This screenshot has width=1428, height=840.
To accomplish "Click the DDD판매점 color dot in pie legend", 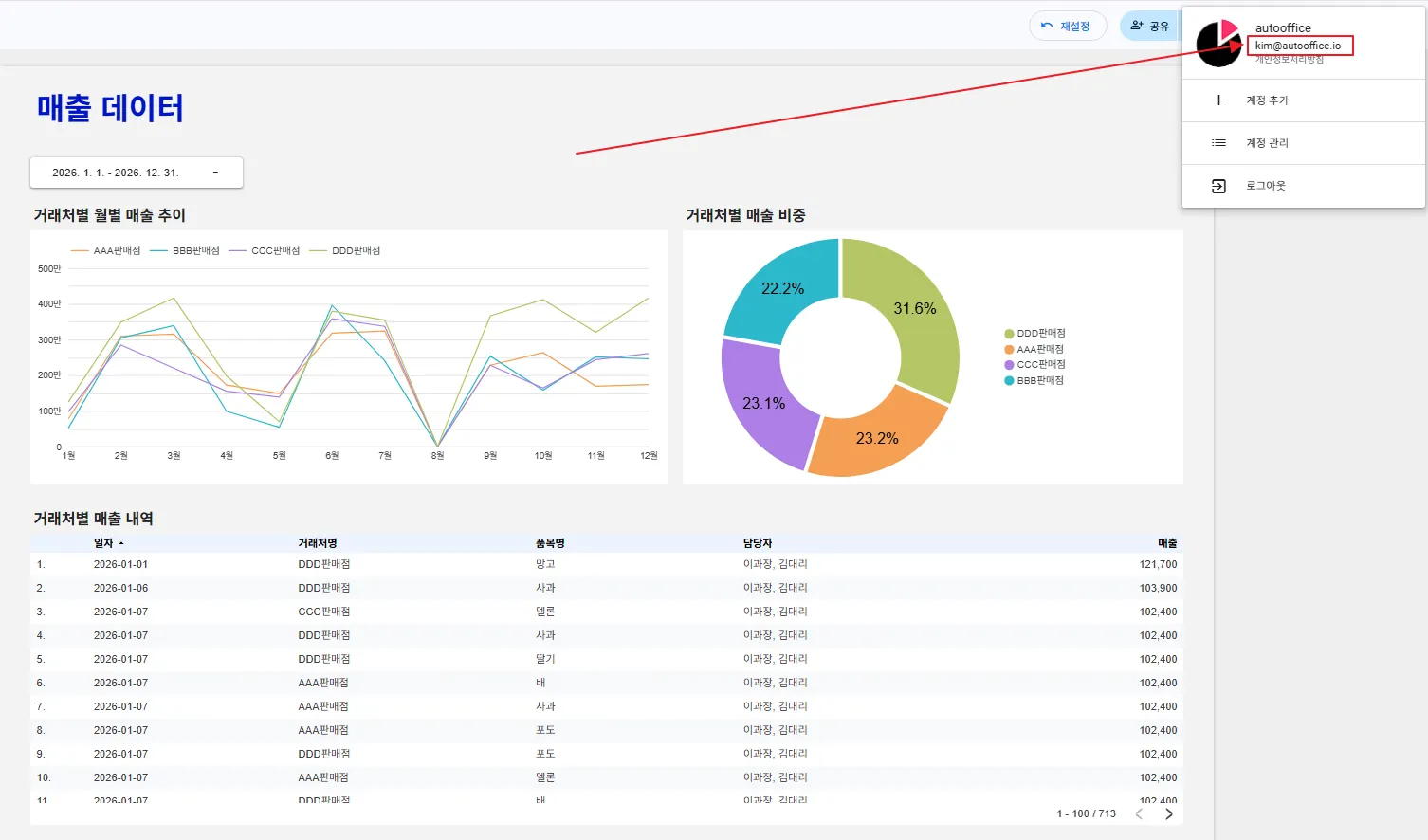I will point(1009,334).
